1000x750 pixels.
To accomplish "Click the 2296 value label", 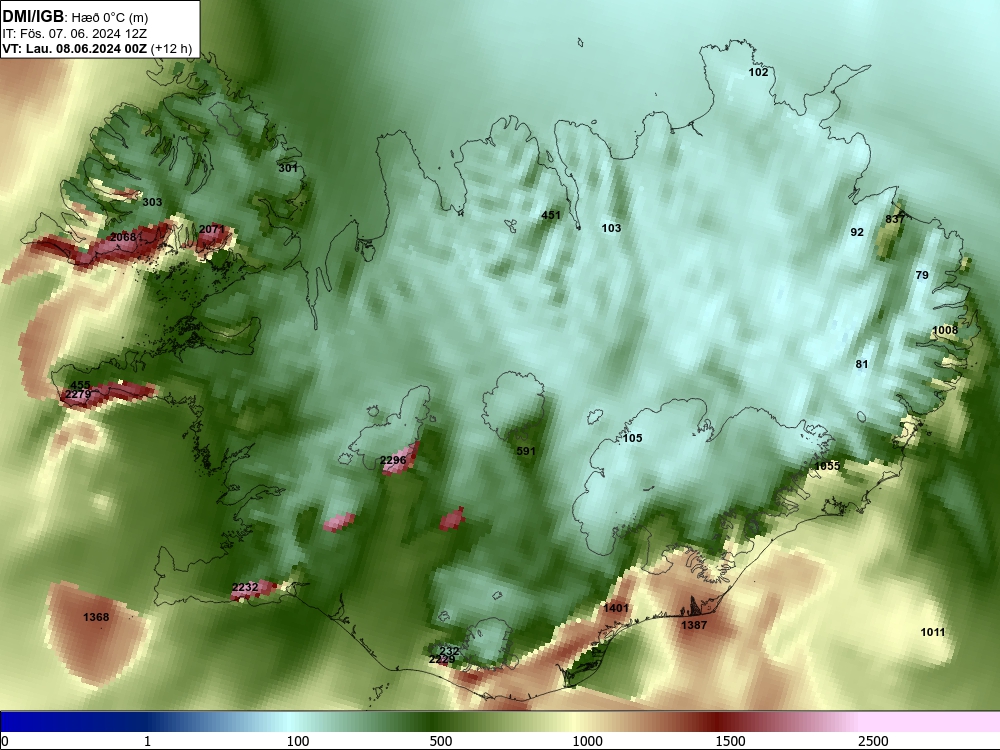I will tap(393, 460).
